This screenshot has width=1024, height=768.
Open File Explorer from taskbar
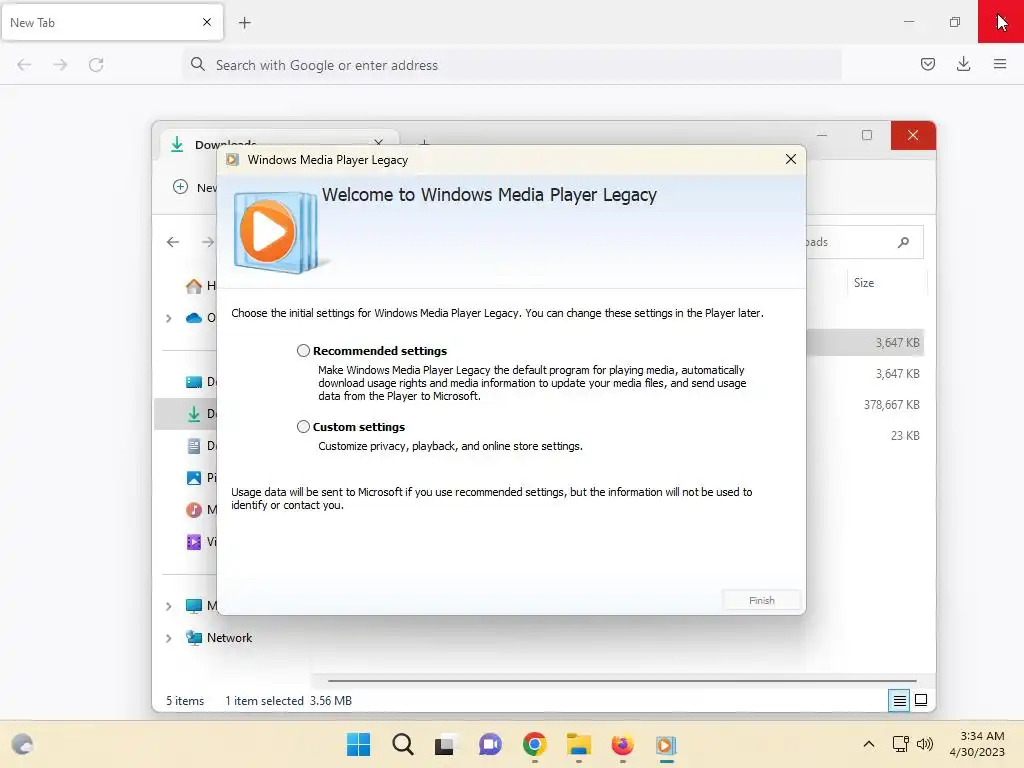click(x=578, y=744)
